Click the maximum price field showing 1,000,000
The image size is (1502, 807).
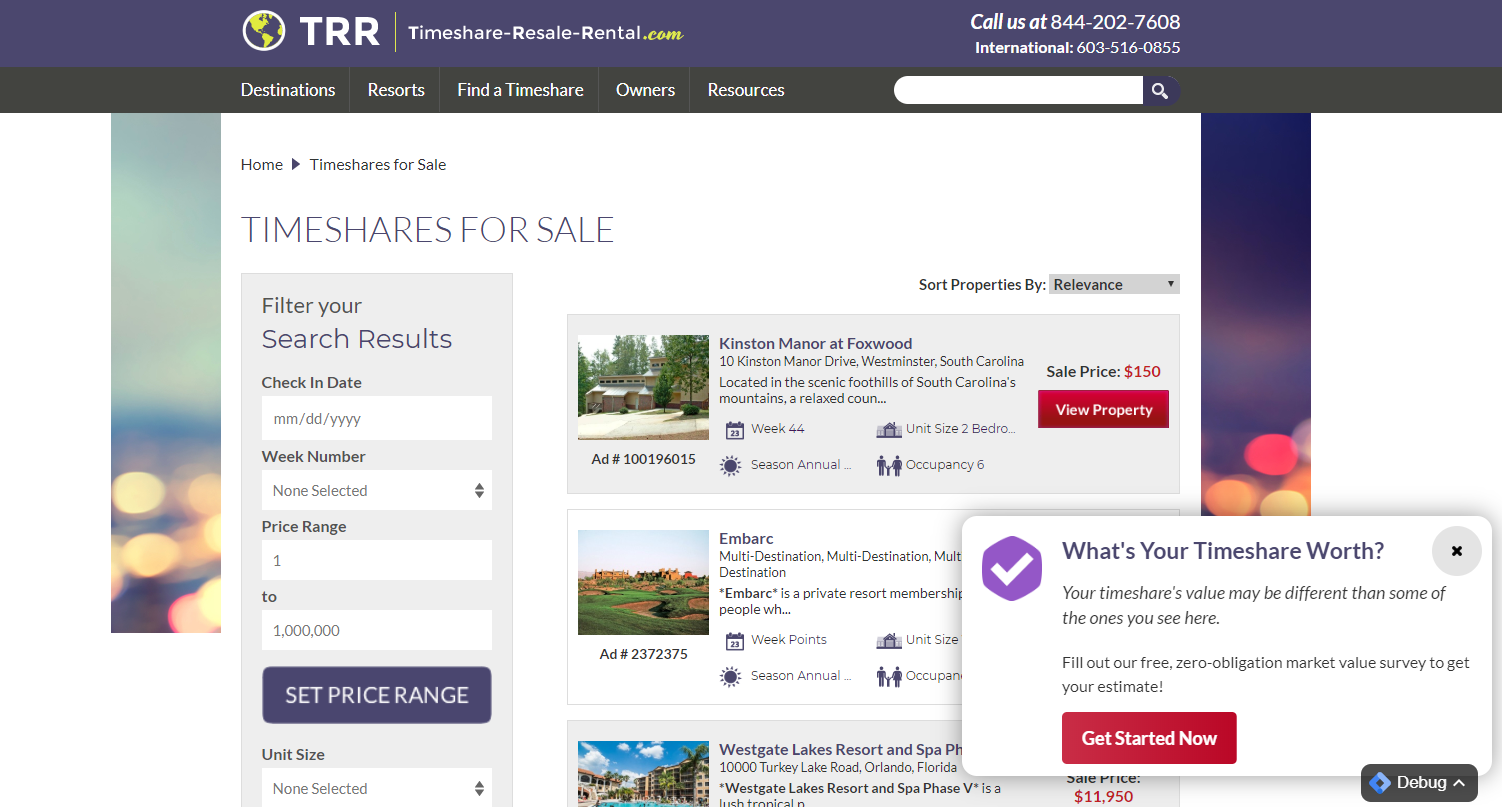pos(377,630)
